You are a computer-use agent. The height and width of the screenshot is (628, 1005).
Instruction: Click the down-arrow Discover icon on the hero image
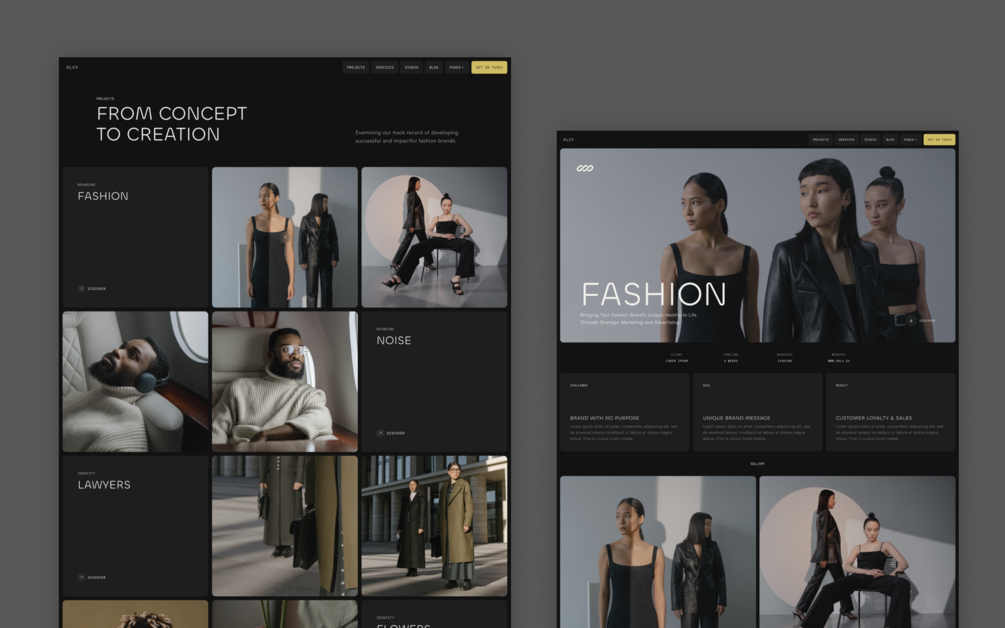point(911,320)
